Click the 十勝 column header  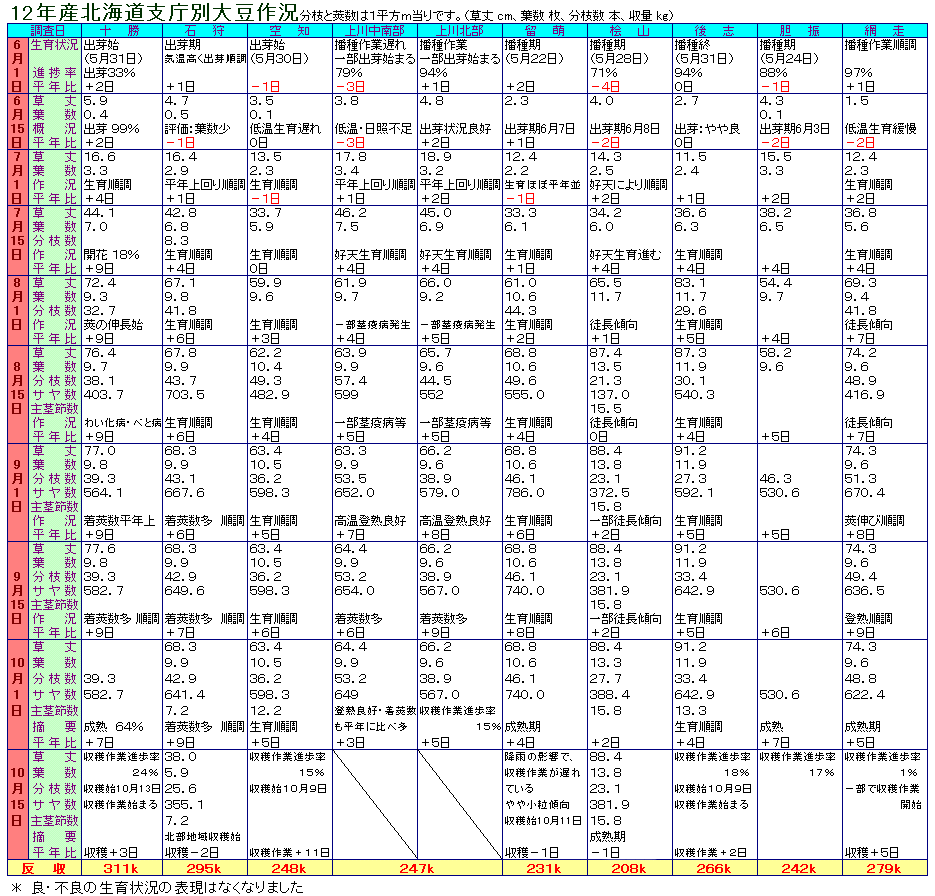coord(122,31)
